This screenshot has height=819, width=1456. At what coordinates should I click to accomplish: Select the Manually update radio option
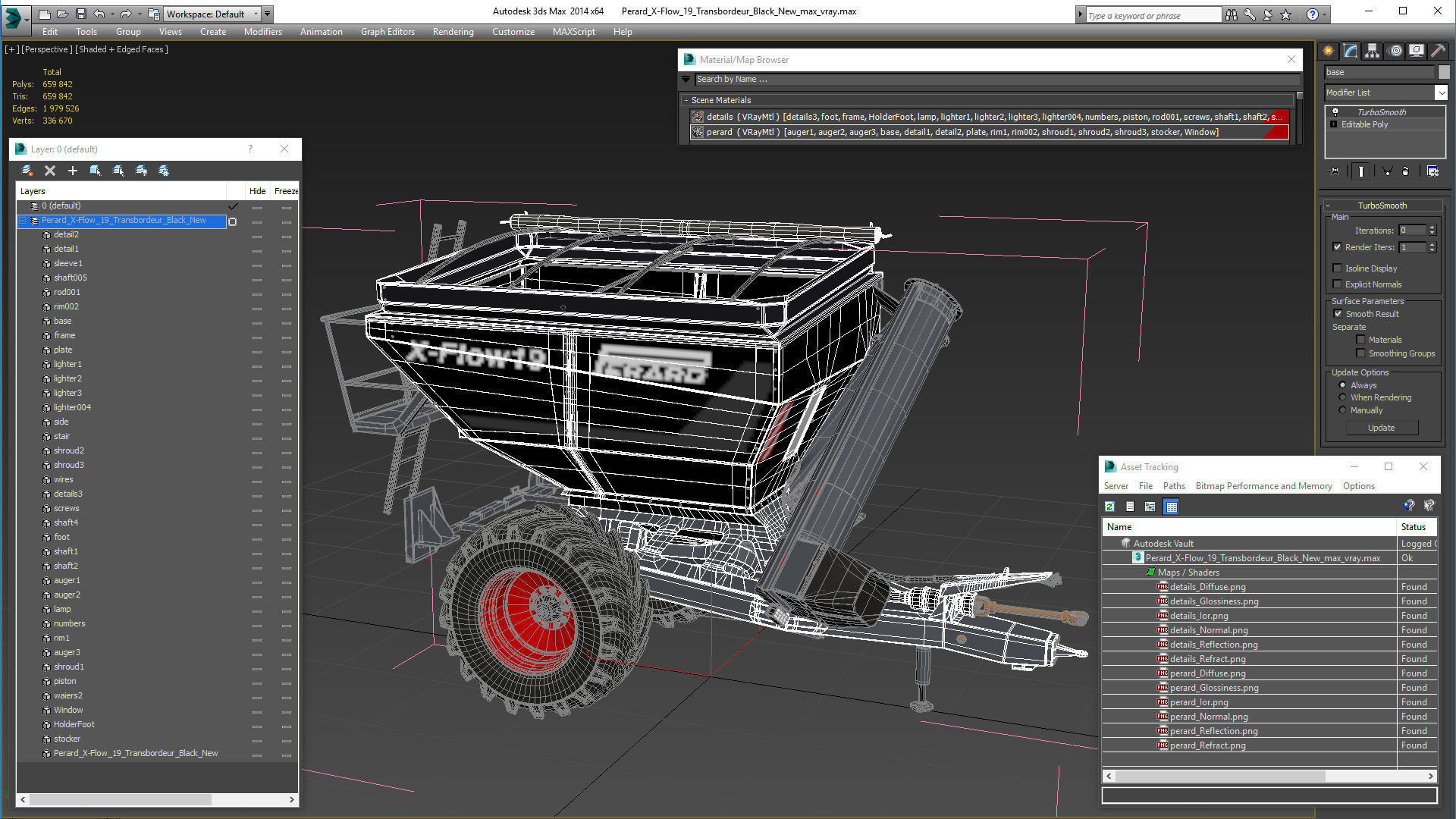1342,410
